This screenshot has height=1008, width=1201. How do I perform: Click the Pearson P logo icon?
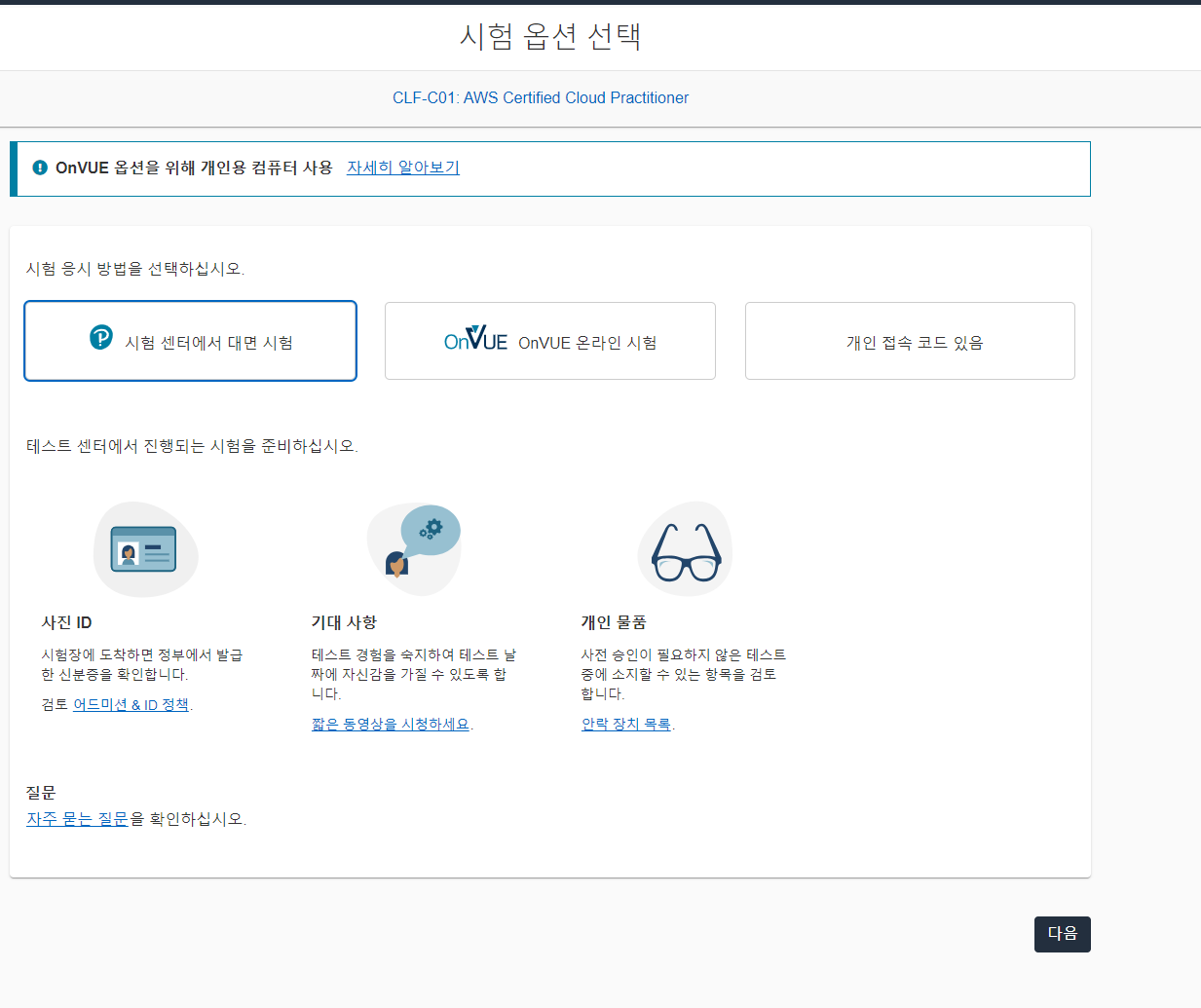point(101,337)
